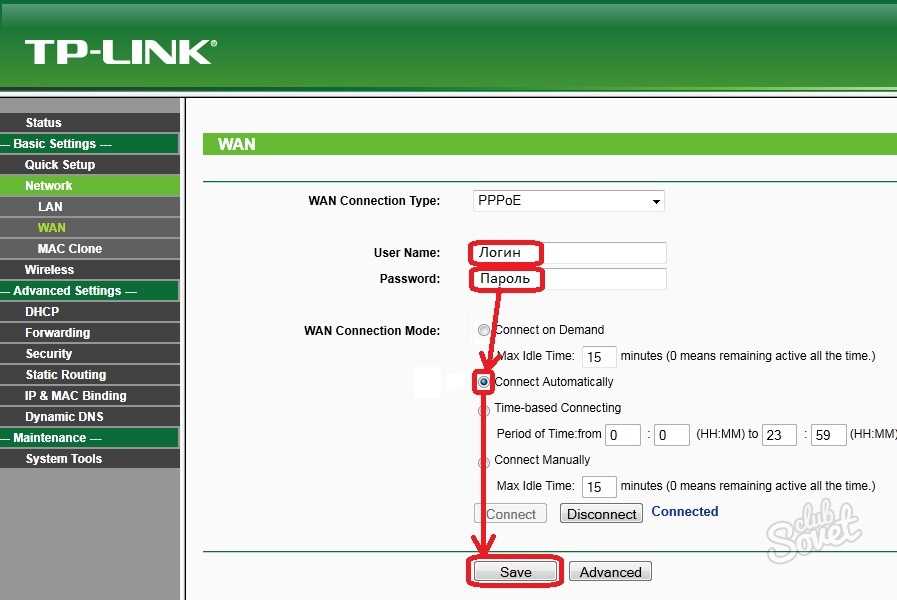This screenshot has width=897, height=600.
Task: Click Max Idle Time field under Connect Manually
Action: 599,487
